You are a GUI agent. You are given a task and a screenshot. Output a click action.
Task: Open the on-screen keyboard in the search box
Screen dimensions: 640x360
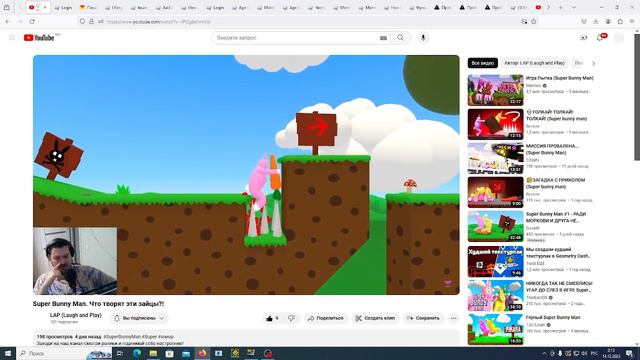(x=383, y=38)
